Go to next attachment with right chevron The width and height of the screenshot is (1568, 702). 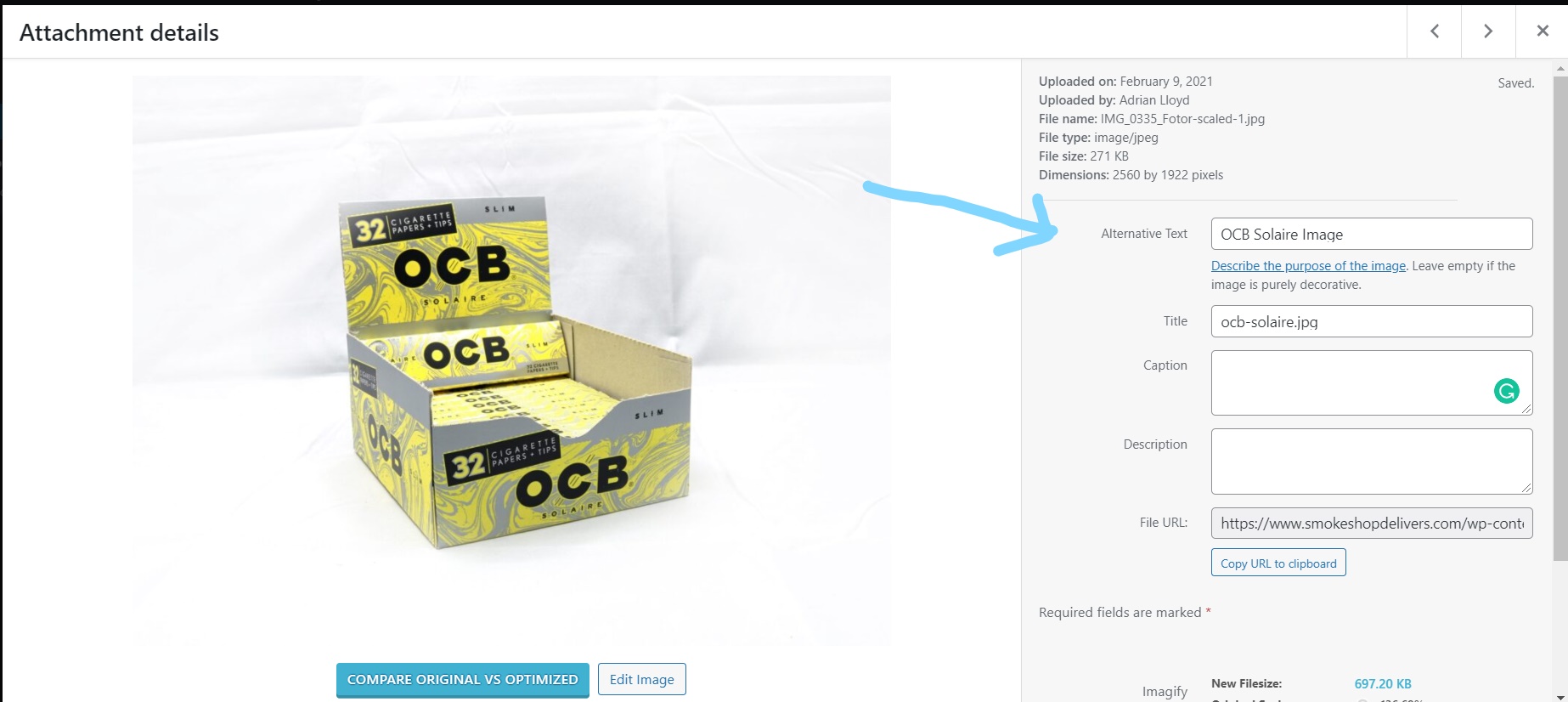(1488, 31)
